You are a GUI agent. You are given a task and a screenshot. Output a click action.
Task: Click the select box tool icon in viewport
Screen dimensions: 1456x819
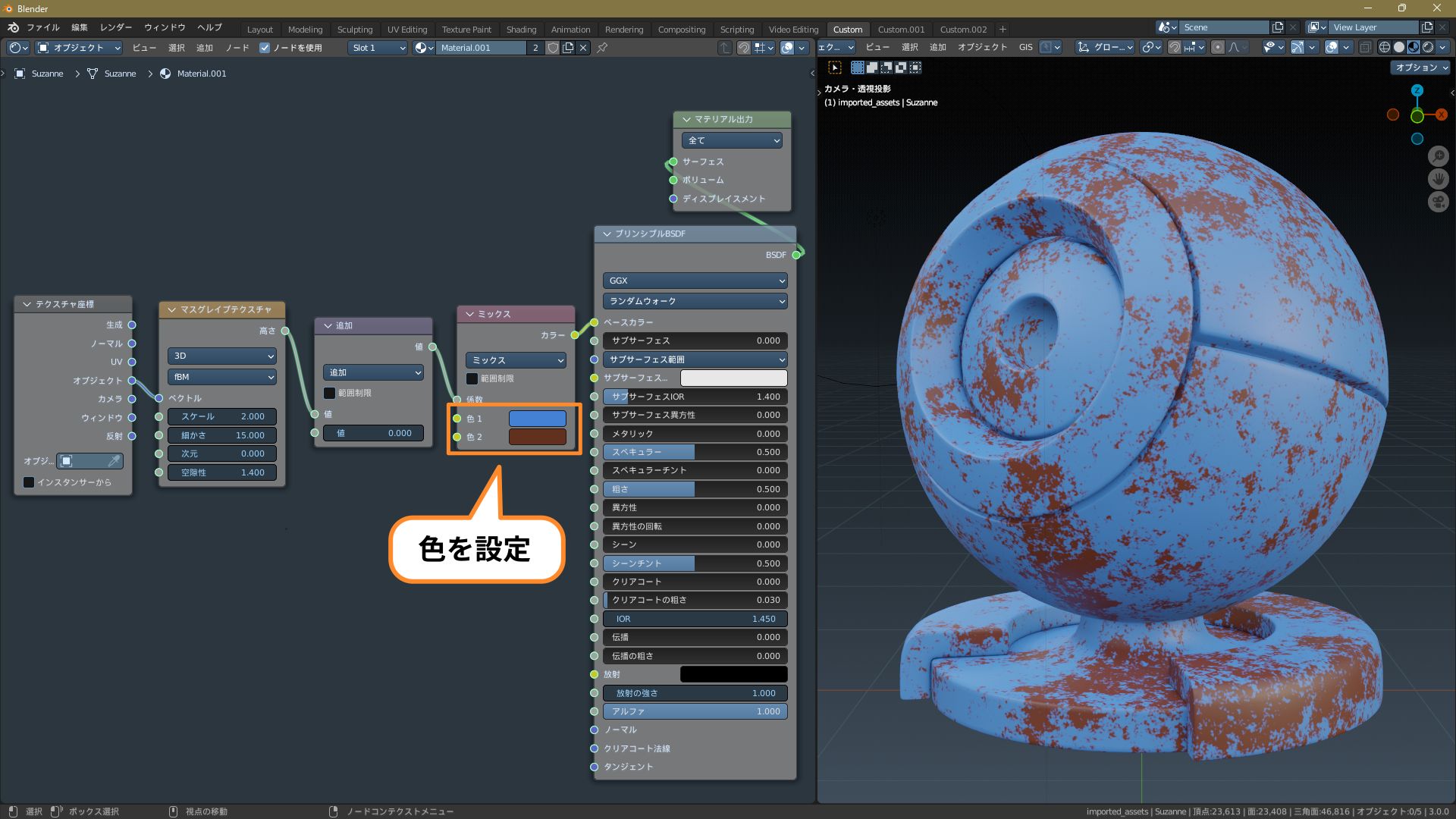coord(835,67)
